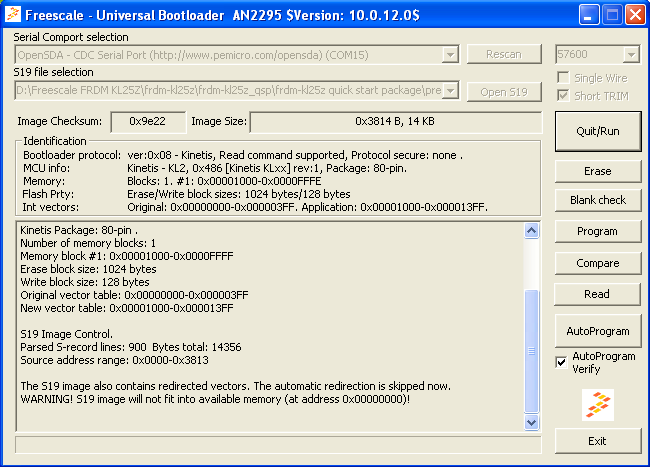The width and height of the screenshot is (650, 467).
Task: Click the Flash Prty value text
Action: 239,194
